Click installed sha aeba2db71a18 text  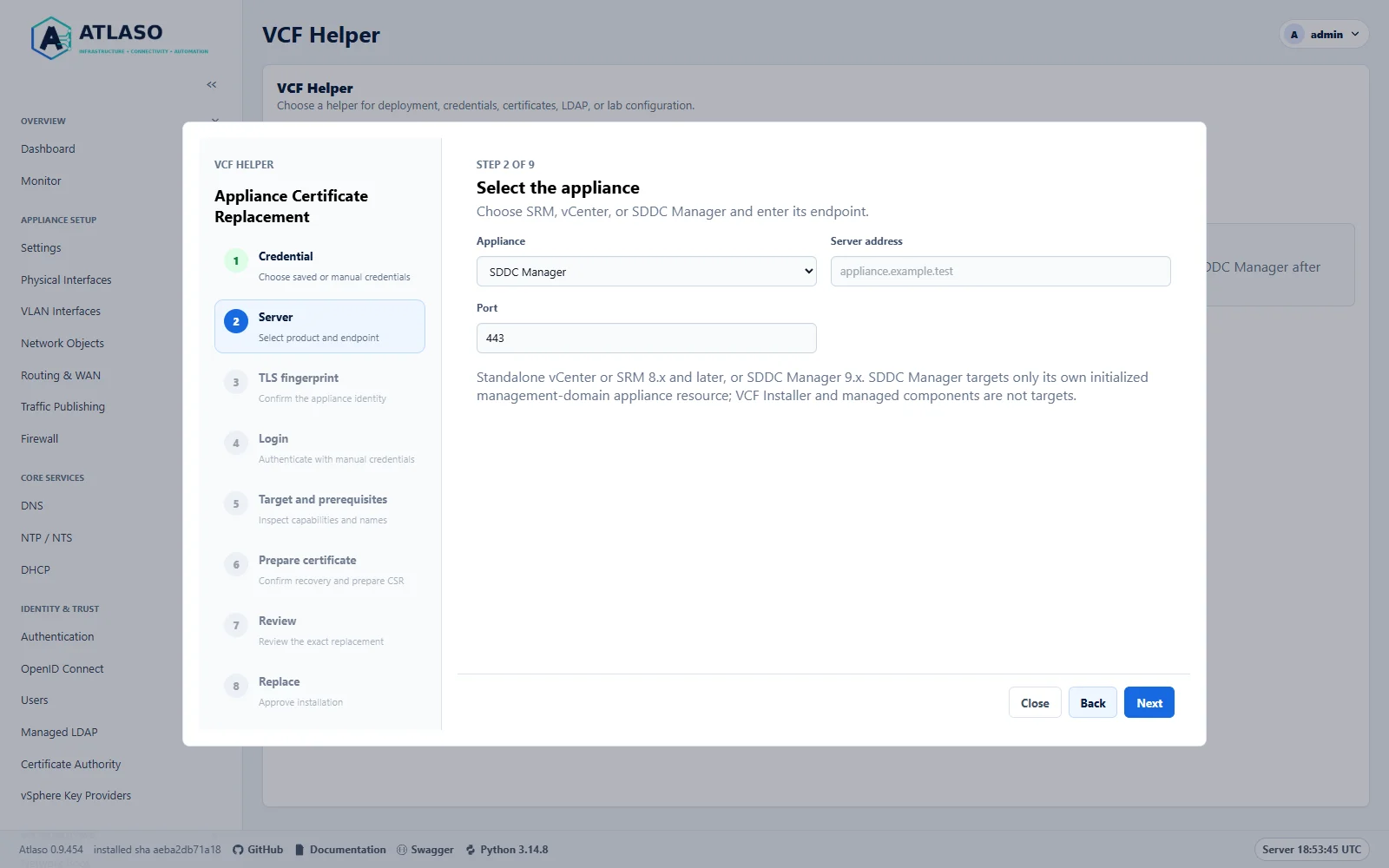pos(157,850)
